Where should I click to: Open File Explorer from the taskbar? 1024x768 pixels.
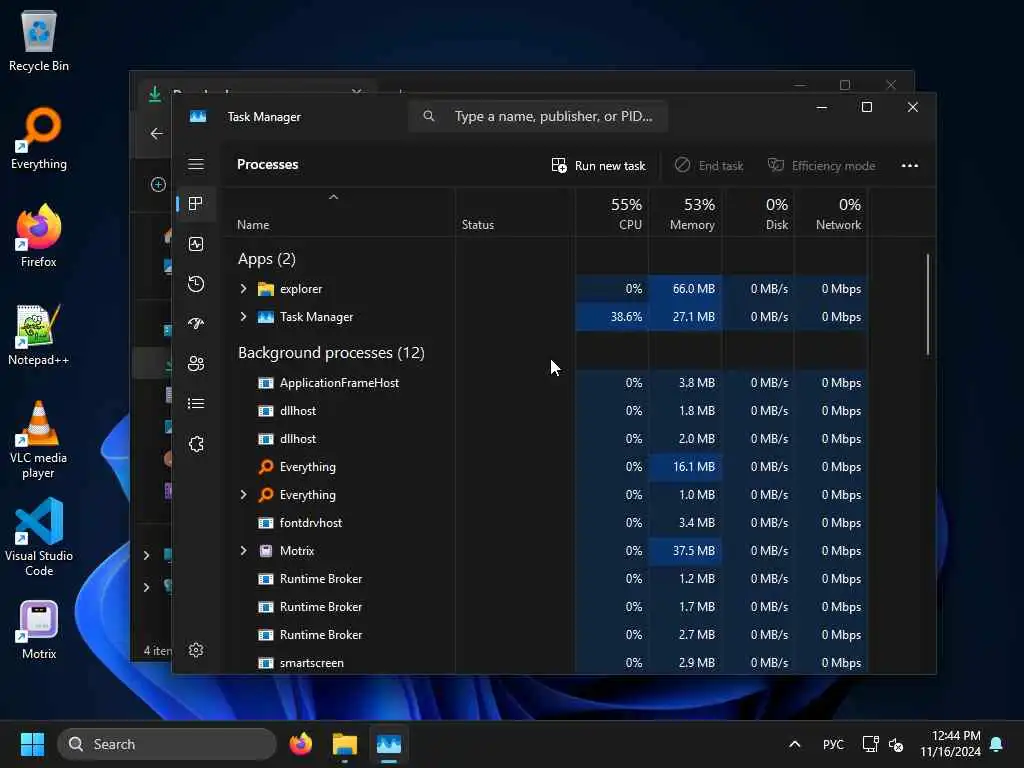pyautogui.click(x=345, y=744)
